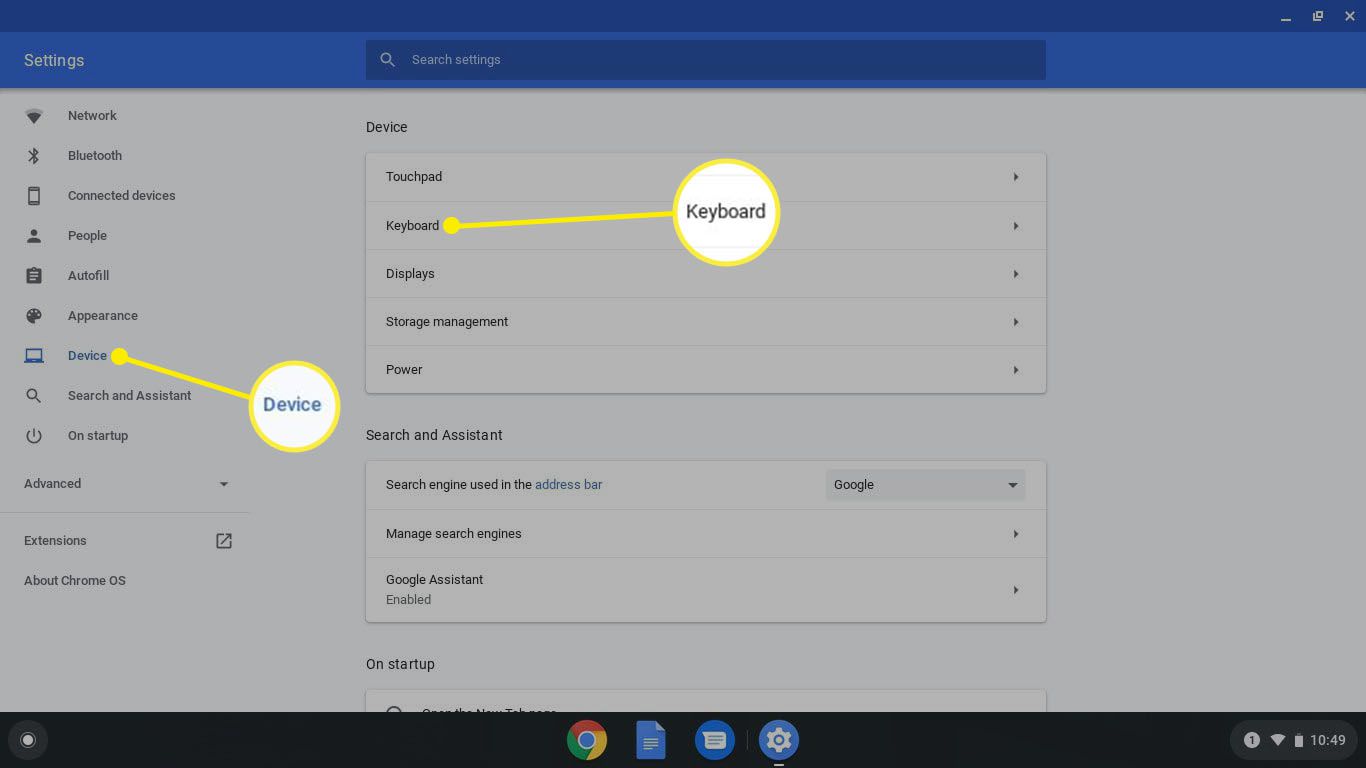
Task: Open the search engine Google dropdown
Action: pyautogui.click(x=925, y=485)
